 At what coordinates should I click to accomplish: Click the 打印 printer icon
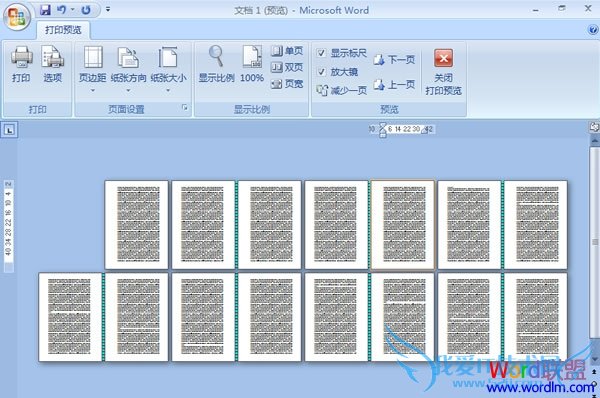pos(21,64)
